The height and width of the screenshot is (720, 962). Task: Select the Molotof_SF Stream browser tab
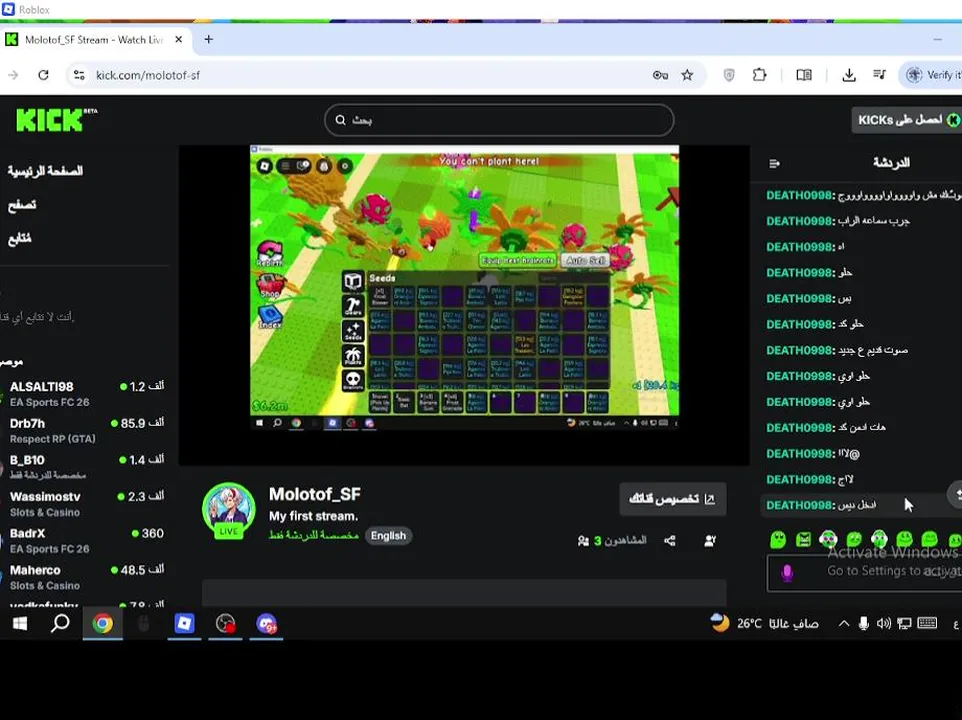[x=95, y=39]
